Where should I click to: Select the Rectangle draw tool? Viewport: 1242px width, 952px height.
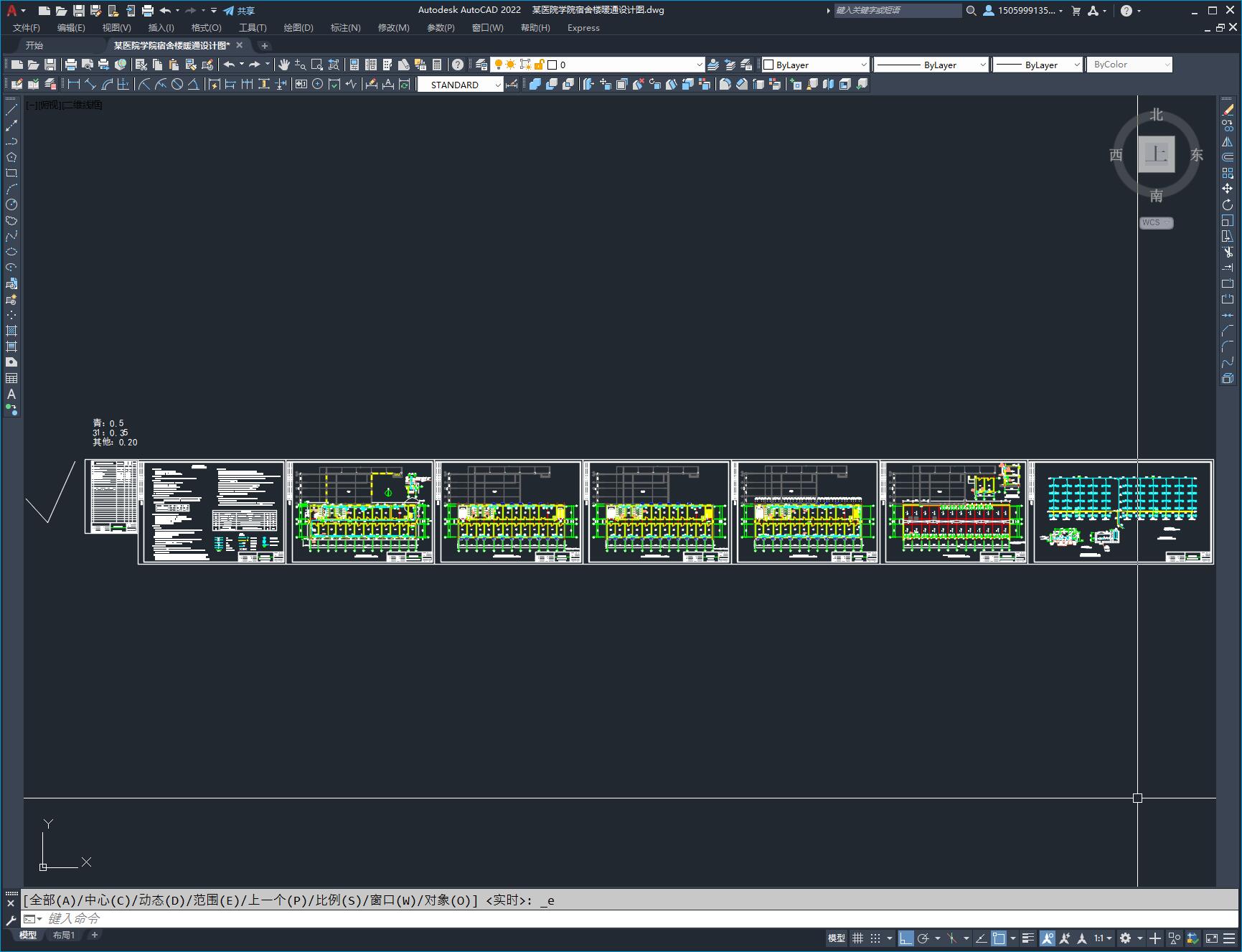coord(11,173)
